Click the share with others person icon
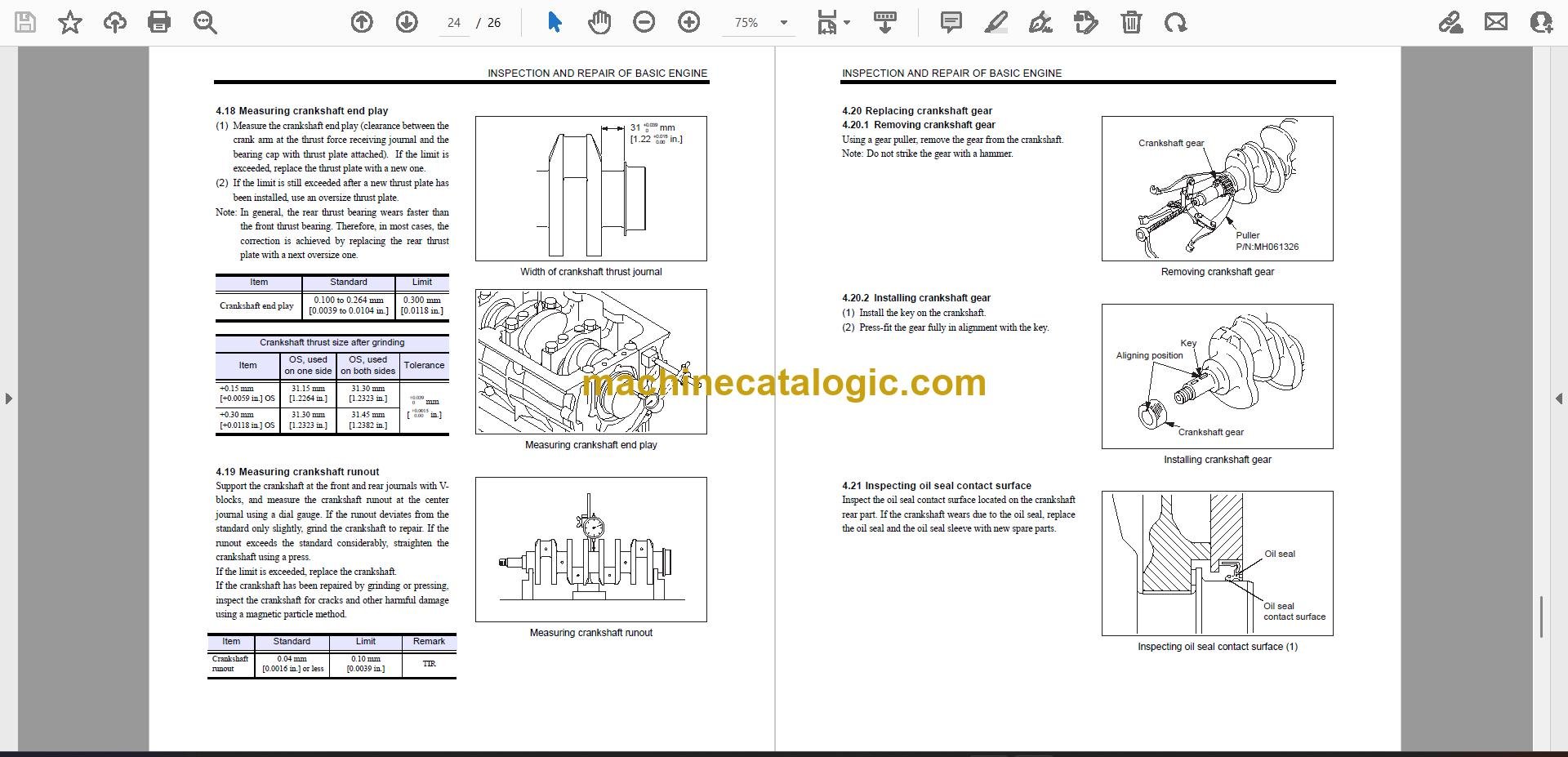 pos(1541,22)
